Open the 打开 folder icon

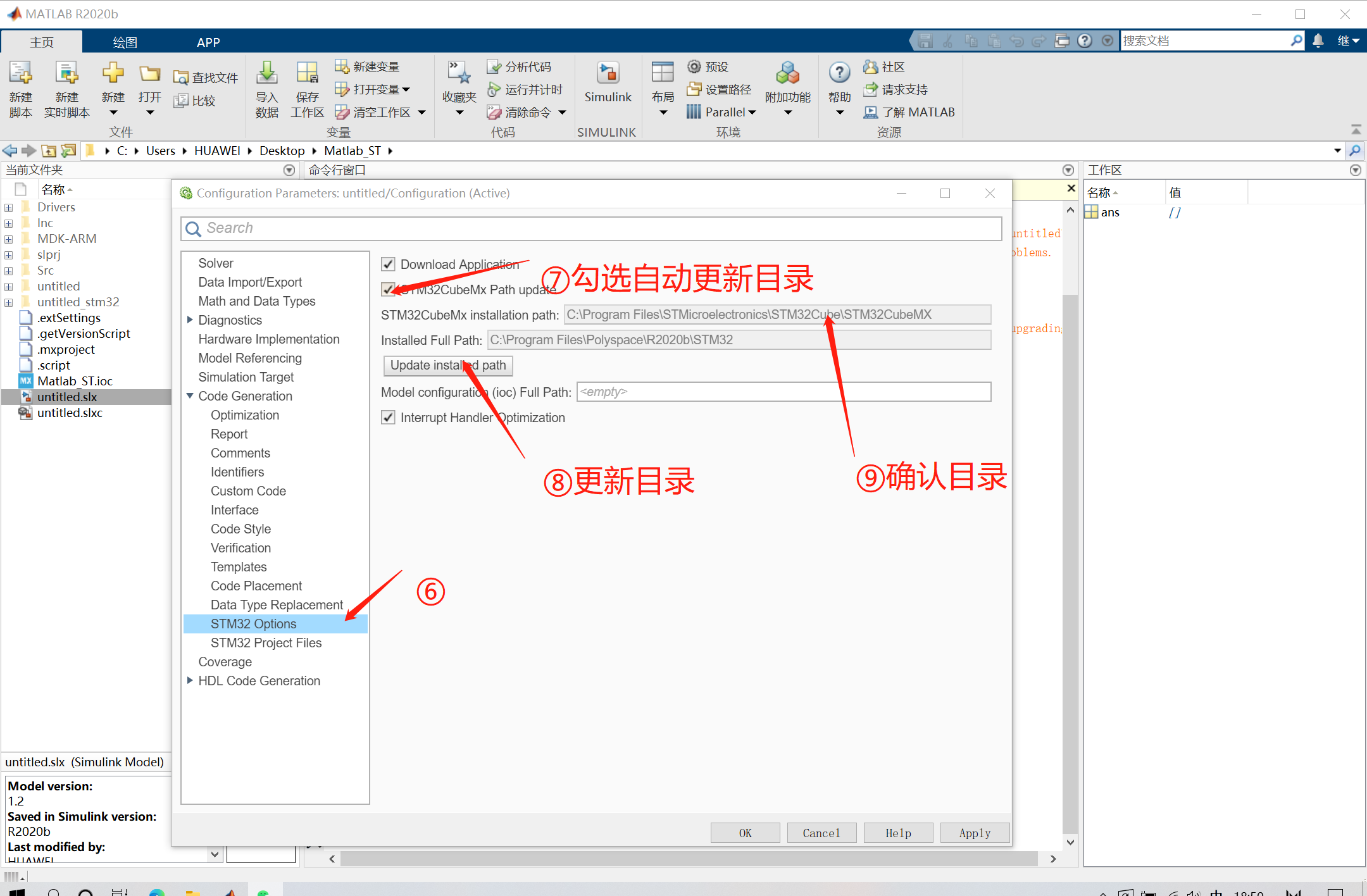click(150, 73)
